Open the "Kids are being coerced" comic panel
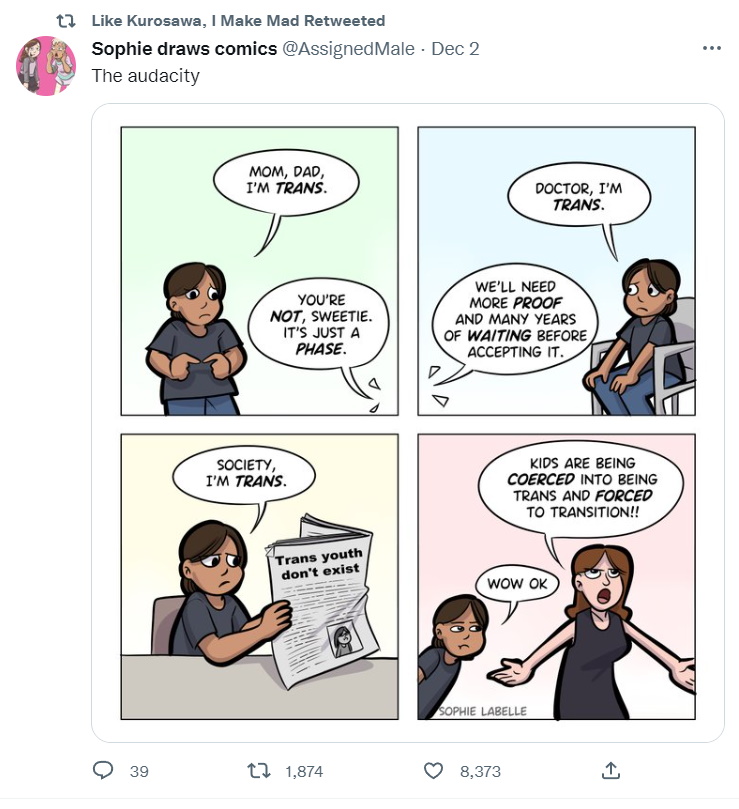The height and width of the screenshot is (809, 739). pos(555,576)
